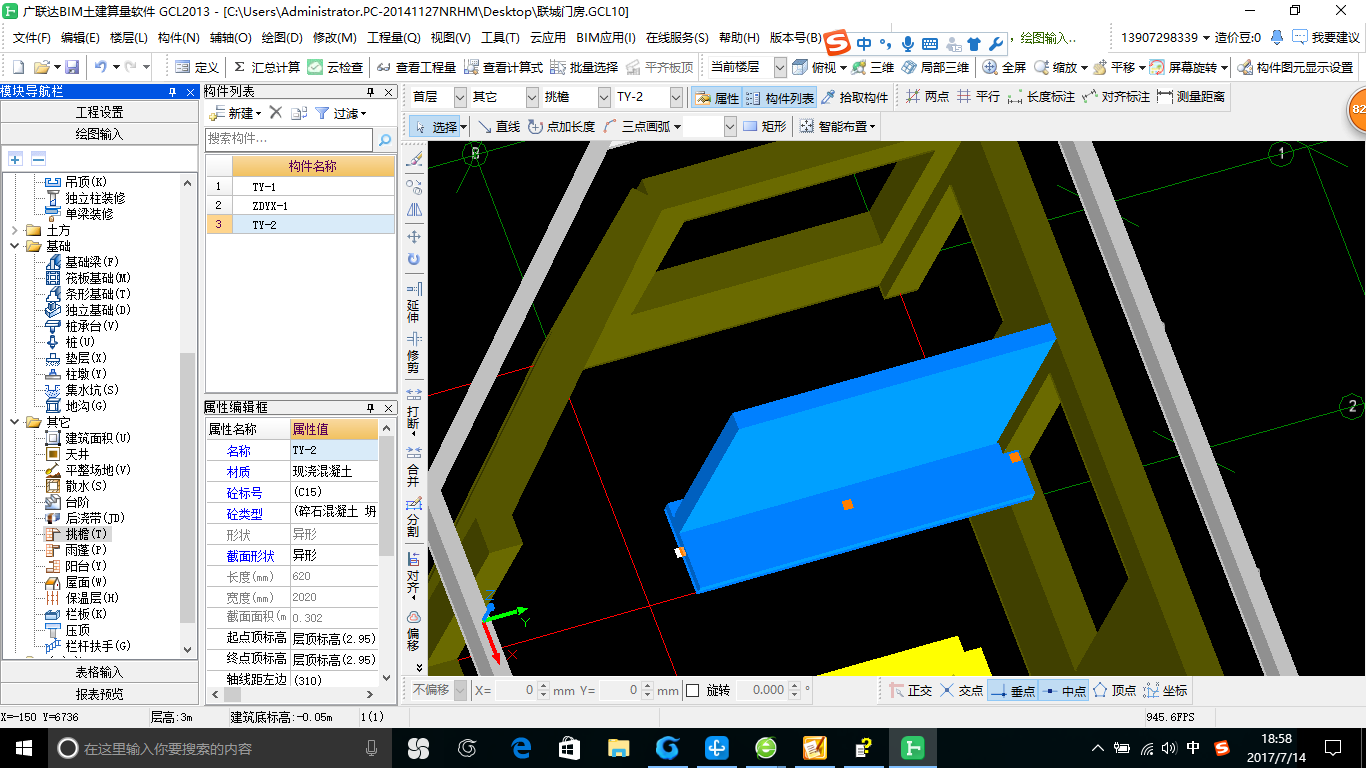Click the 表格输入 table input button

[x=100, y=672]
